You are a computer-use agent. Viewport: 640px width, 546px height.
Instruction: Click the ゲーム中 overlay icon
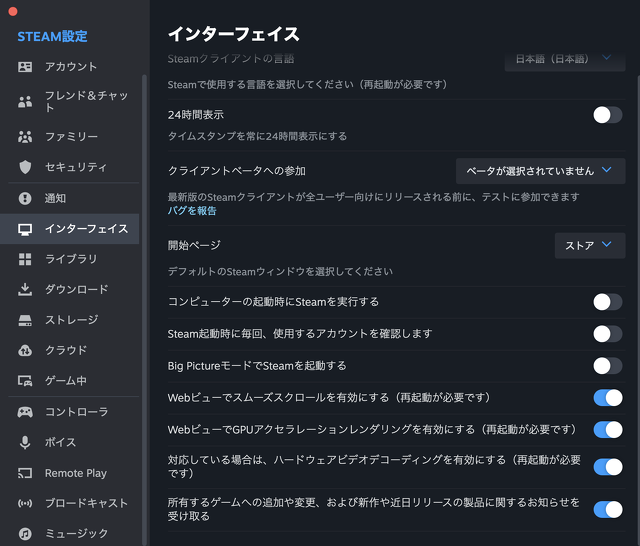click(25, 381)
